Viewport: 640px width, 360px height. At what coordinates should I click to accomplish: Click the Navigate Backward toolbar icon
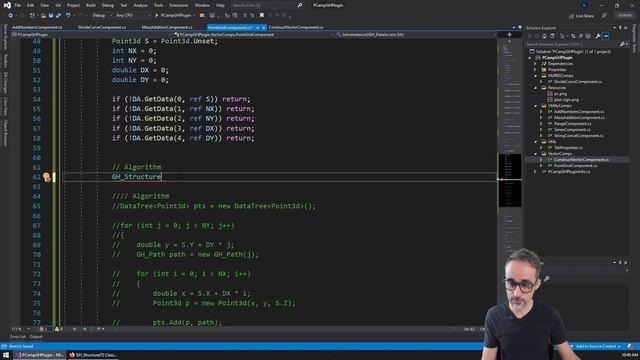tap(11, 16)
